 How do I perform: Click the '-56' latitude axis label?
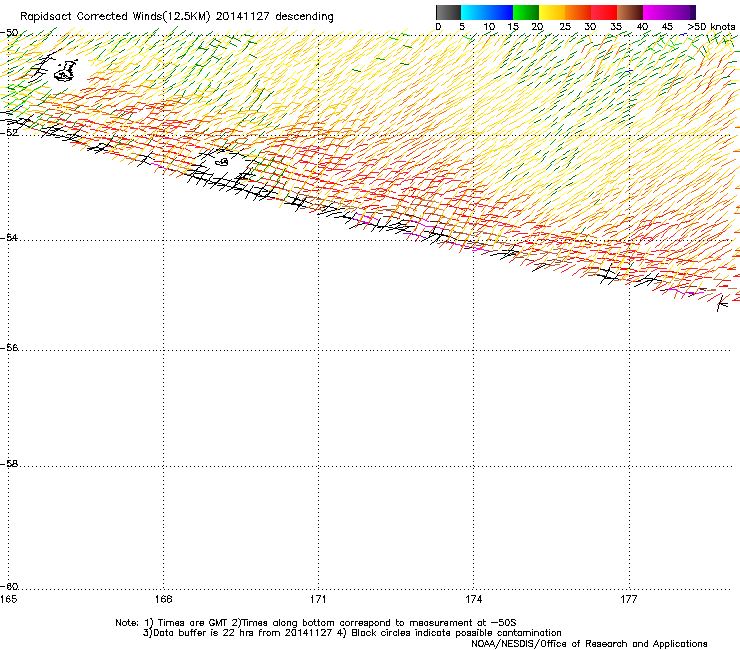pyautogui.click(x=9, y=347)
